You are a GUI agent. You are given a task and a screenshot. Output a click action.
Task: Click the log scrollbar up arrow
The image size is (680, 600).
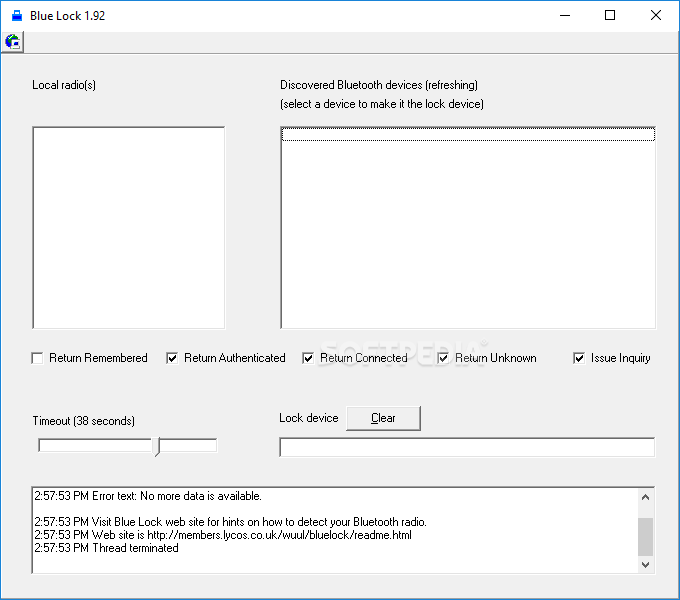coord(645,497)
